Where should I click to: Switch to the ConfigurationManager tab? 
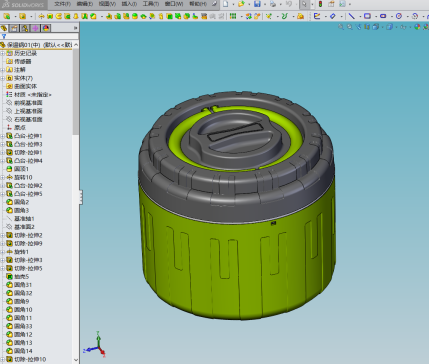[25, 28]
